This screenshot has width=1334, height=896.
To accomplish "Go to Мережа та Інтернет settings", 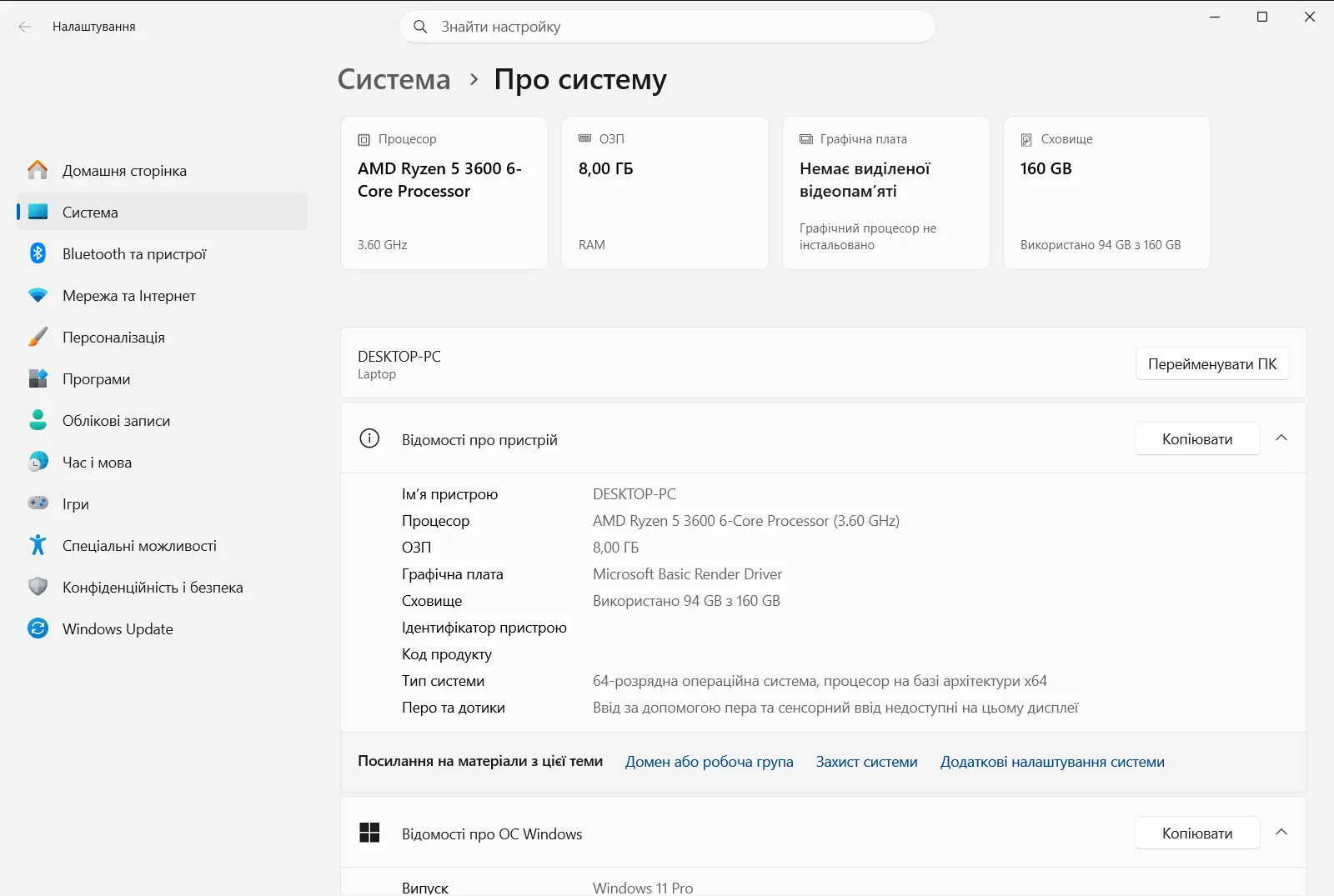I will pyautogui.click(x=162, y=295).
